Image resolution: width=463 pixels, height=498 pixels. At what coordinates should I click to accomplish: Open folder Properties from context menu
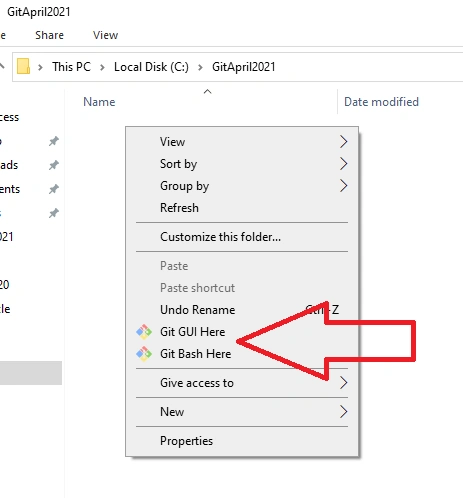[x=242, y=441]
